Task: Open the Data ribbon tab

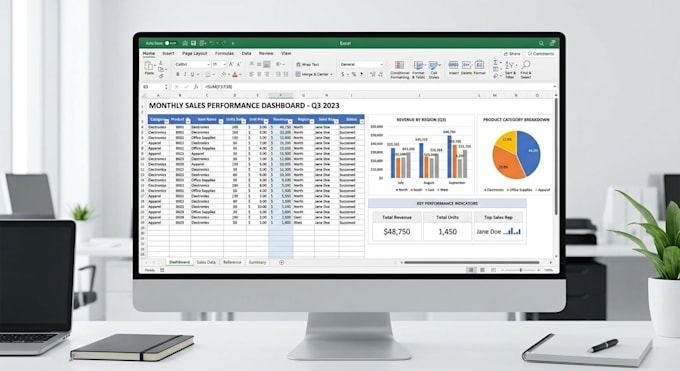Action: (x=246, y=53)
